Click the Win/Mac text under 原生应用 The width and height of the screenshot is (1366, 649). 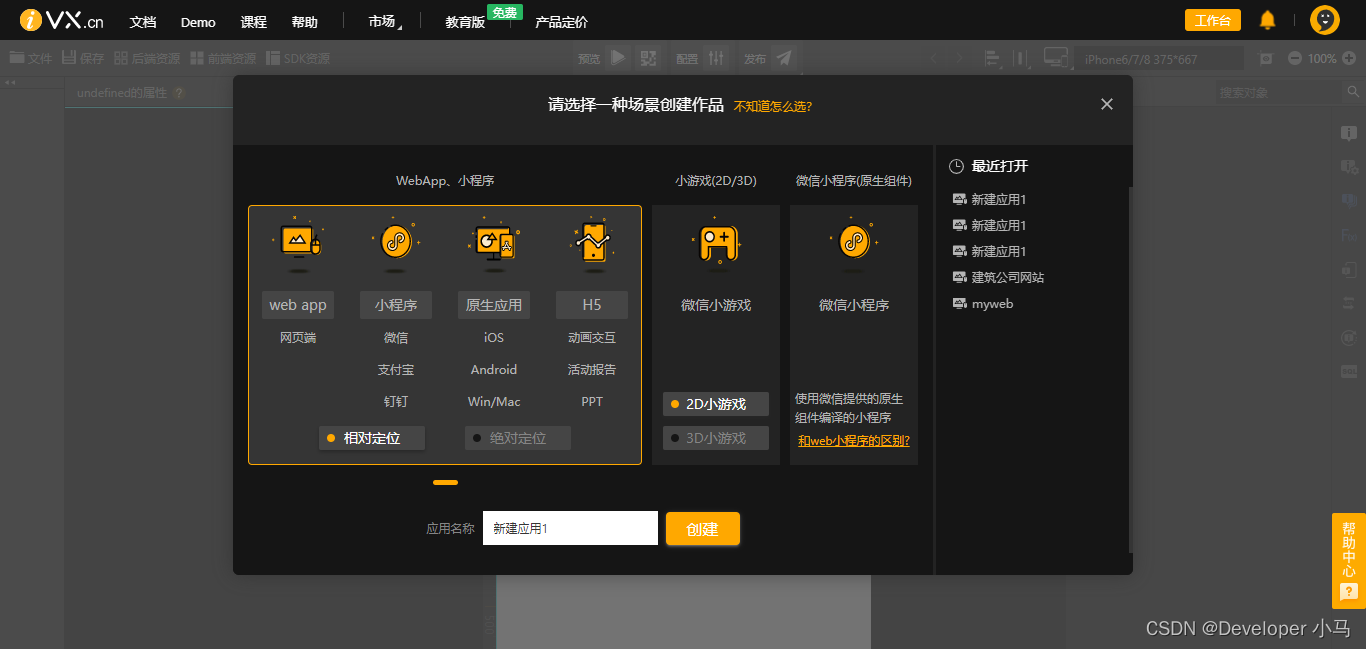point(494,402)
